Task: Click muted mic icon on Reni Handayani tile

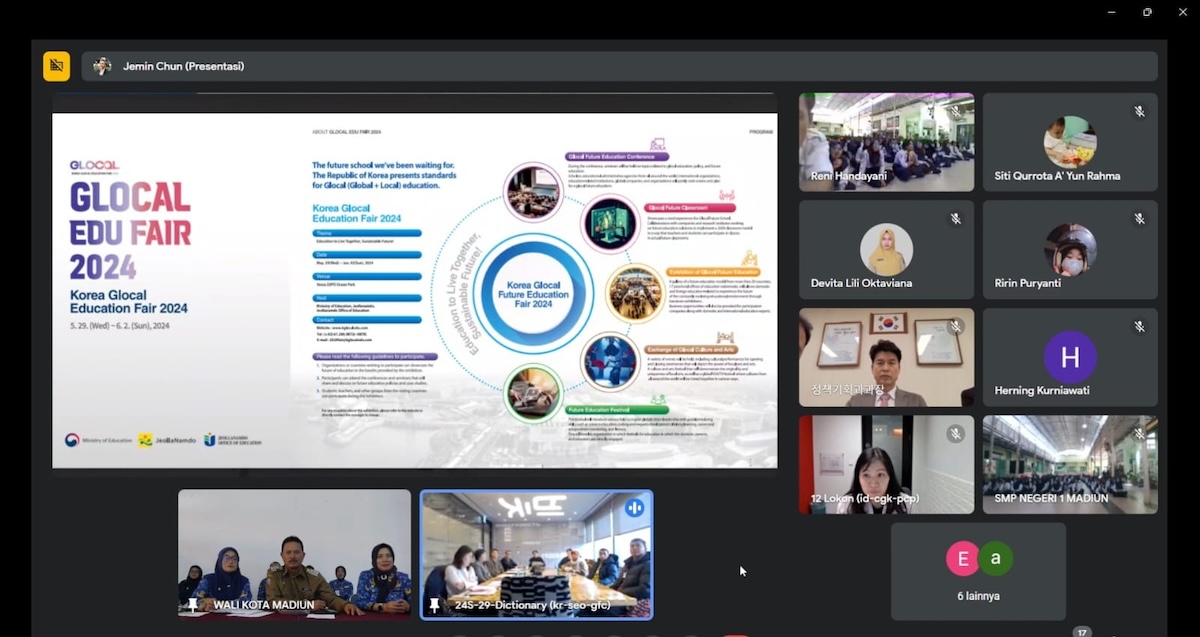Action: pos(955,111)
